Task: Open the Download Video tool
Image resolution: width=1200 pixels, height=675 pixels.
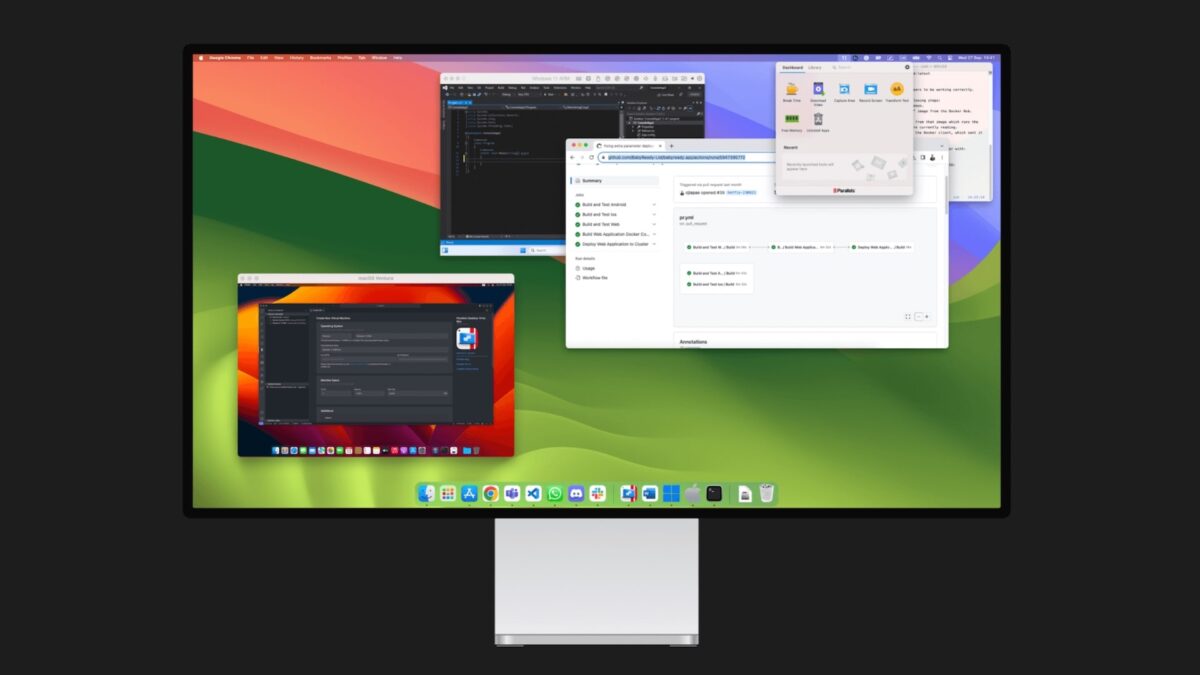Action: click(x=818, y=89)
